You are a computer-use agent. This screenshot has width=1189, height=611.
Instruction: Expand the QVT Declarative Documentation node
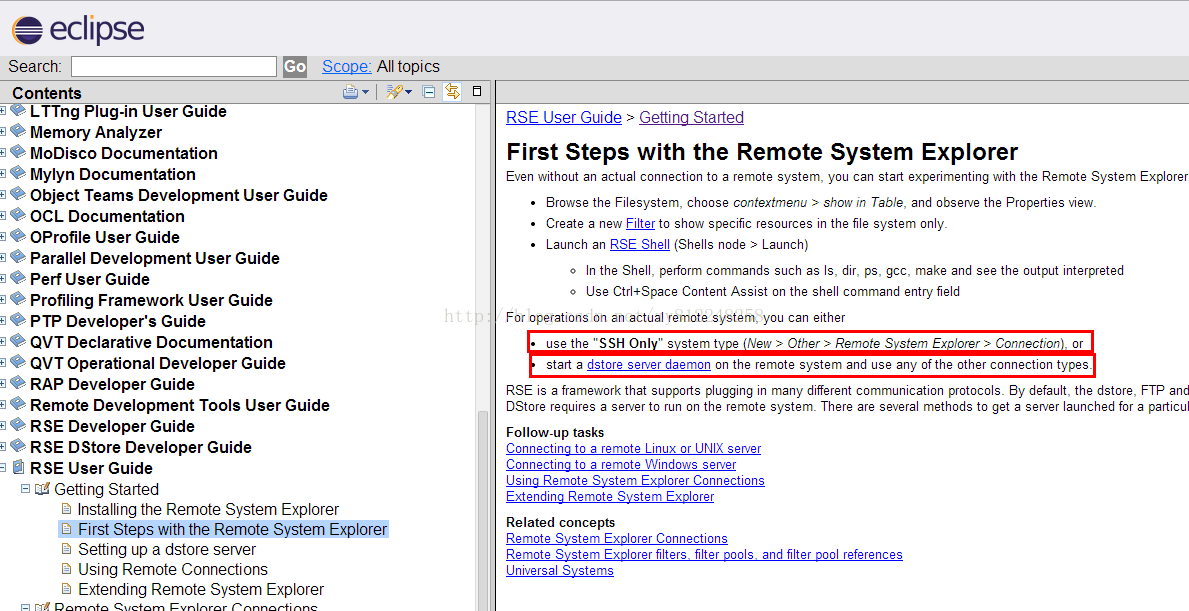coord(2,342)
